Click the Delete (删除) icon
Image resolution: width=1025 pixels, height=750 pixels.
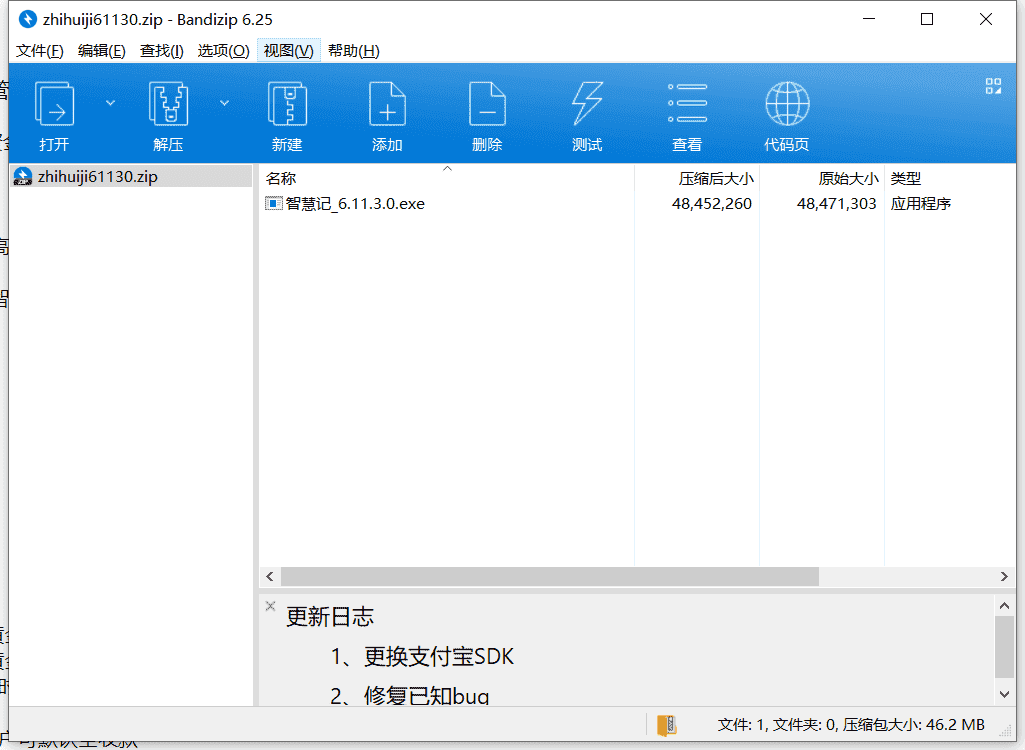487,103
